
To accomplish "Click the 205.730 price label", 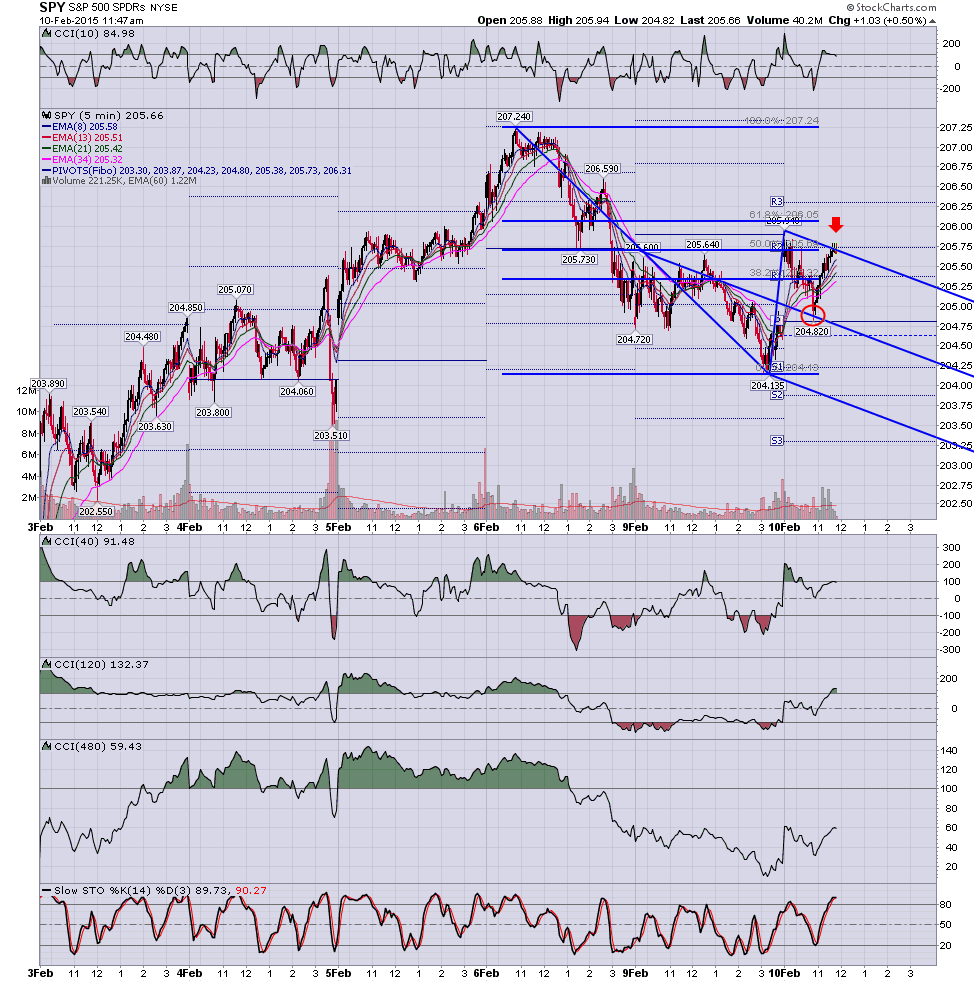I will click(579, 259).
